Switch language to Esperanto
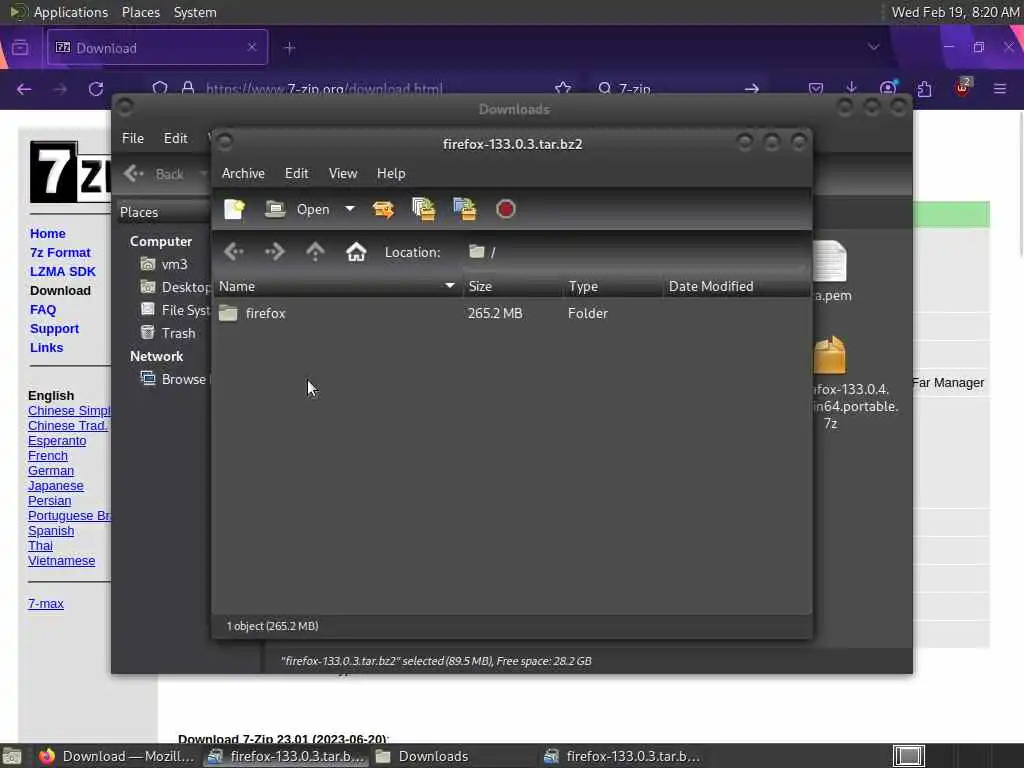Viewport: 1024px width, 768px height. coord(57,441)
